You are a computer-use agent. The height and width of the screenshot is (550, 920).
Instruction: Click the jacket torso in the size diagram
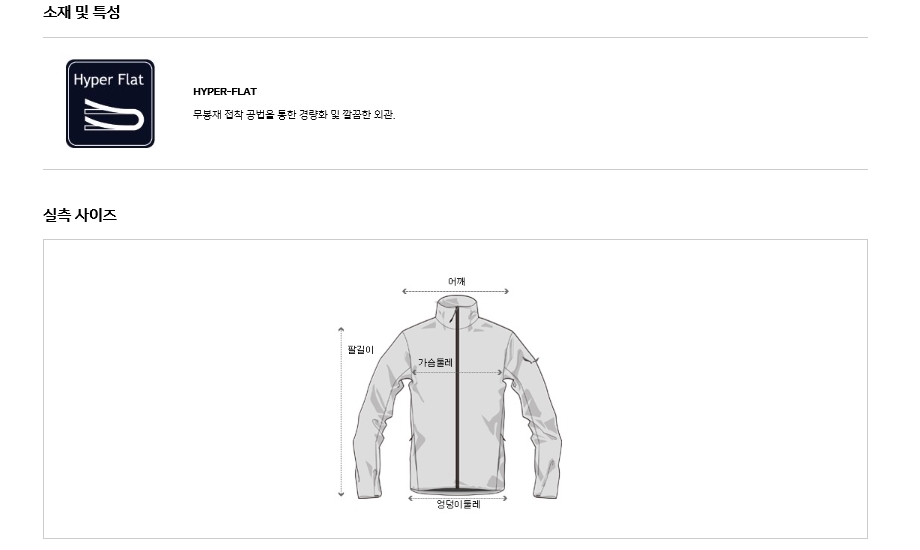(x=457, y=411)
